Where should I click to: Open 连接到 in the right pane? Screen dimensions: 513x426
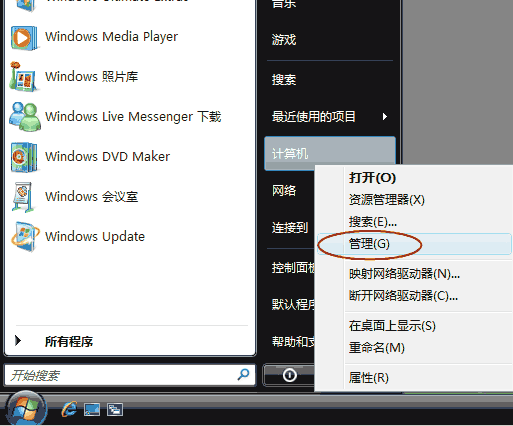click(x=290, y=228)
